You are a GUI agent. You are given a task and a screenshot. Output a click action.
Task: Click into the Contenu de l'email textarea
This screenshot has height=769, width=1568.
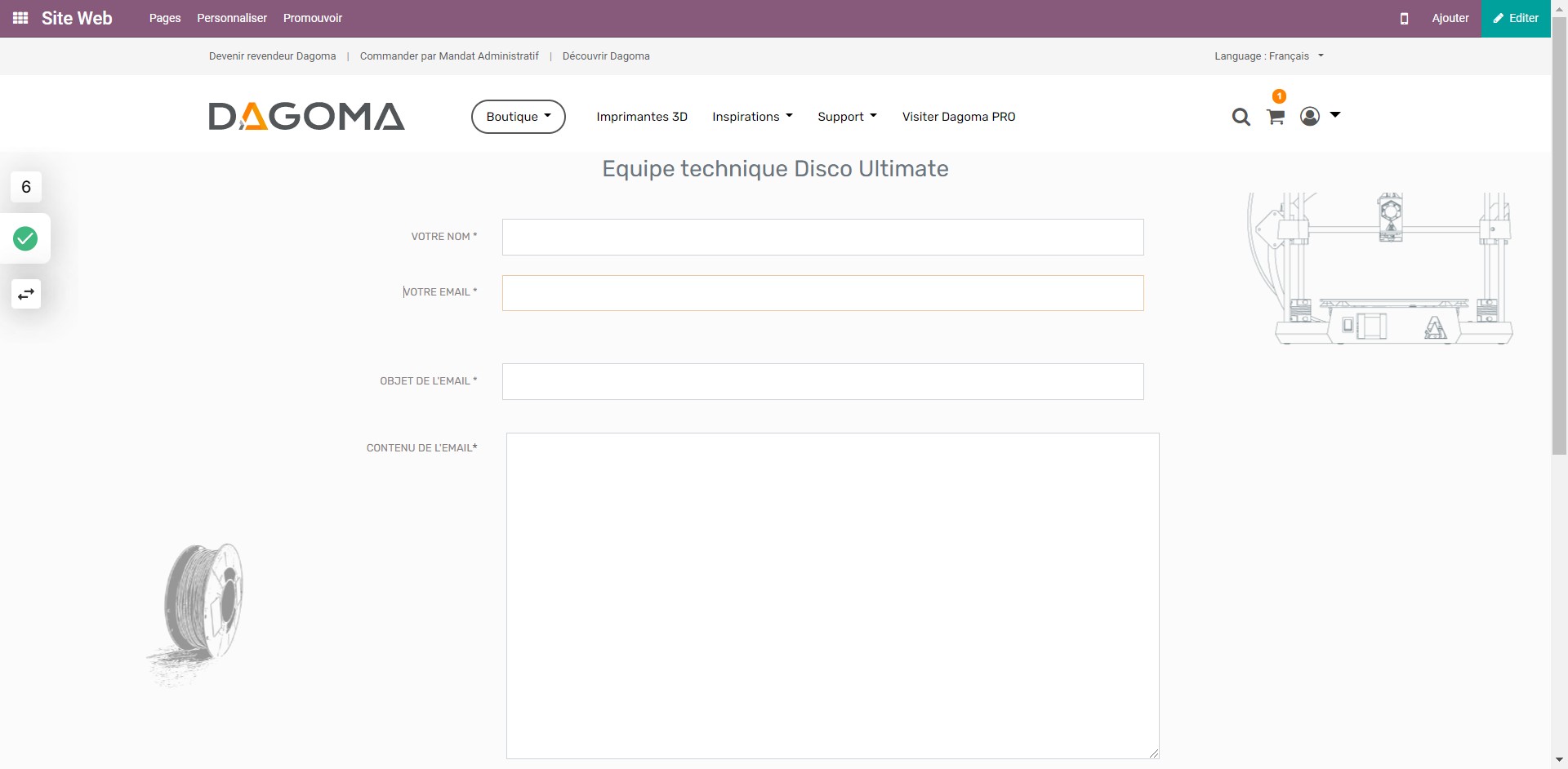pyautogui.click(x=832, y=596)
